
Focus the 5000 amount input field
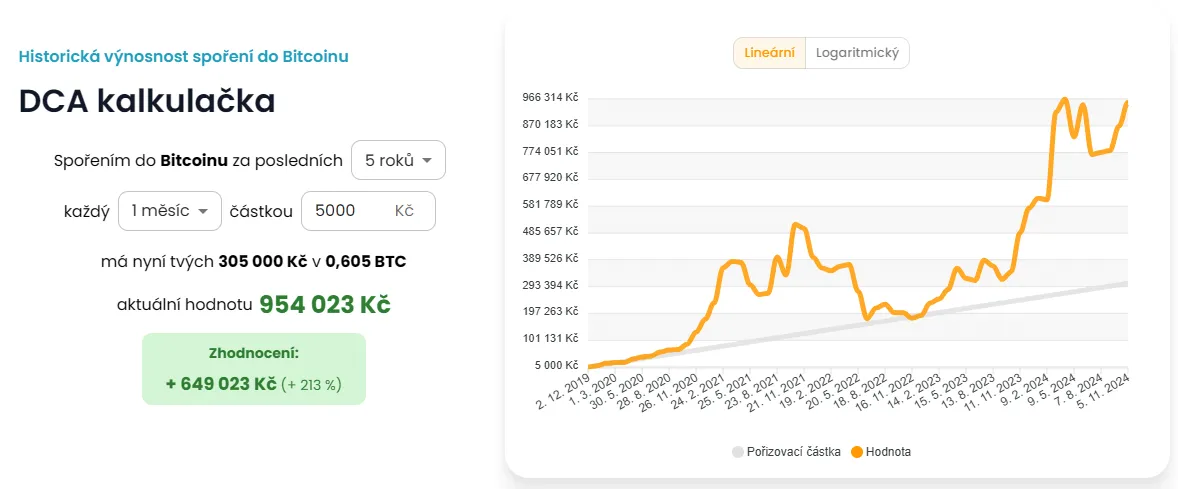345,211
